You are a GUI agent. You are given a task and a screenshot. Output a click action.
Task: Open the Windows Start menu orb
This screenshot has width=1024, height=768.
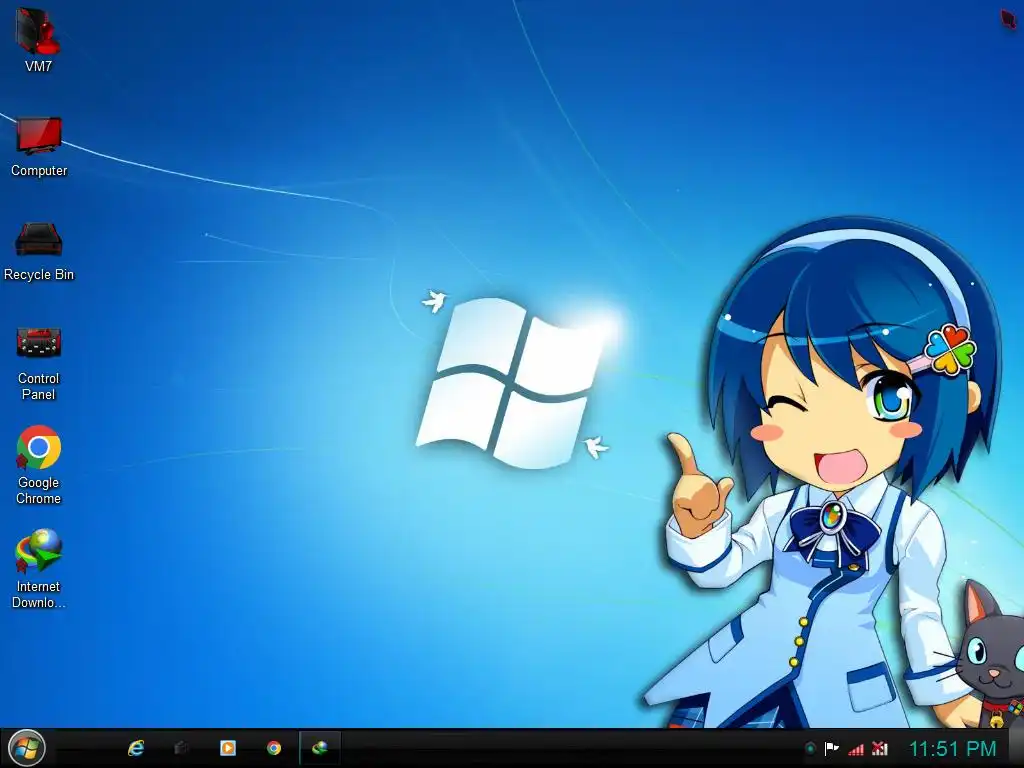click(27, 748)
